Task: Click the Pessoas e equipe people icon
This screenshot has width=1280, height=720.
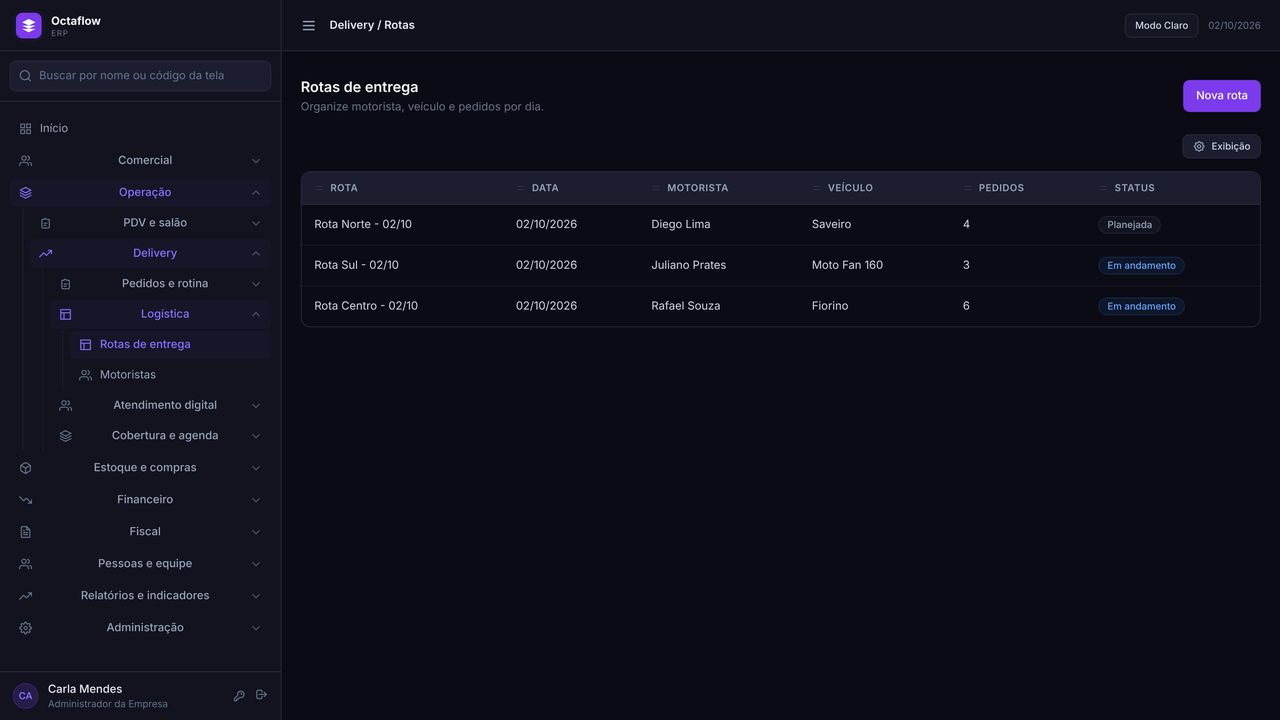Action: click(26, 564)
